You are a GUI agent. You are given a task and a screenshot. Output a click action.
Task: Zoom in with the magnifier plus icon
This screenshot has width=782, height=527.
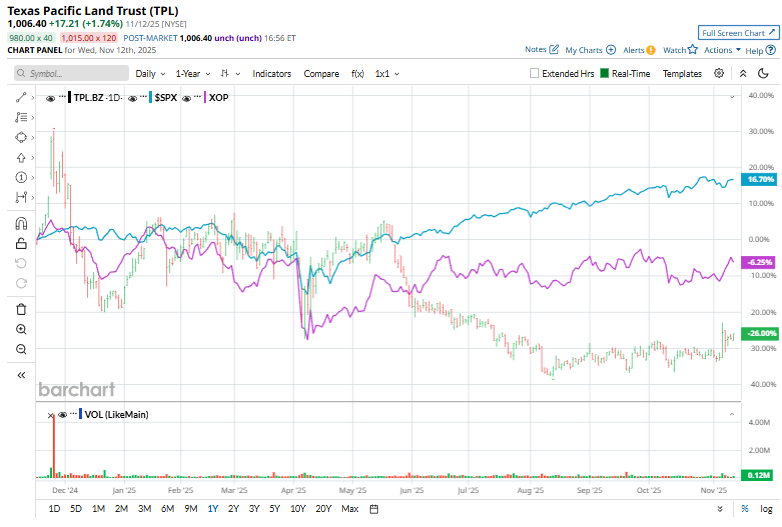pos(21,329)
